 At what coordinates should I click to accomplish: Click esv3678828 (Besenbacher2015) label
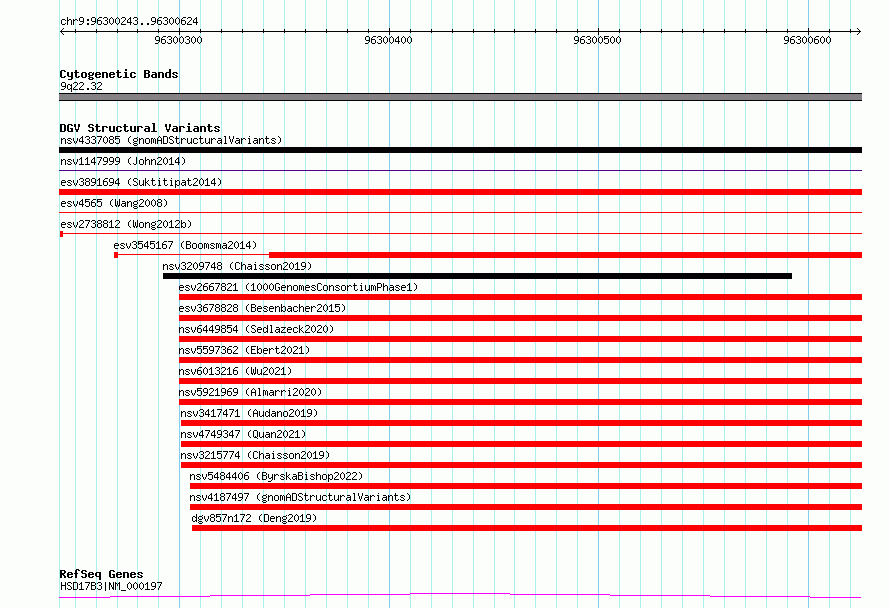pos(262,308)
